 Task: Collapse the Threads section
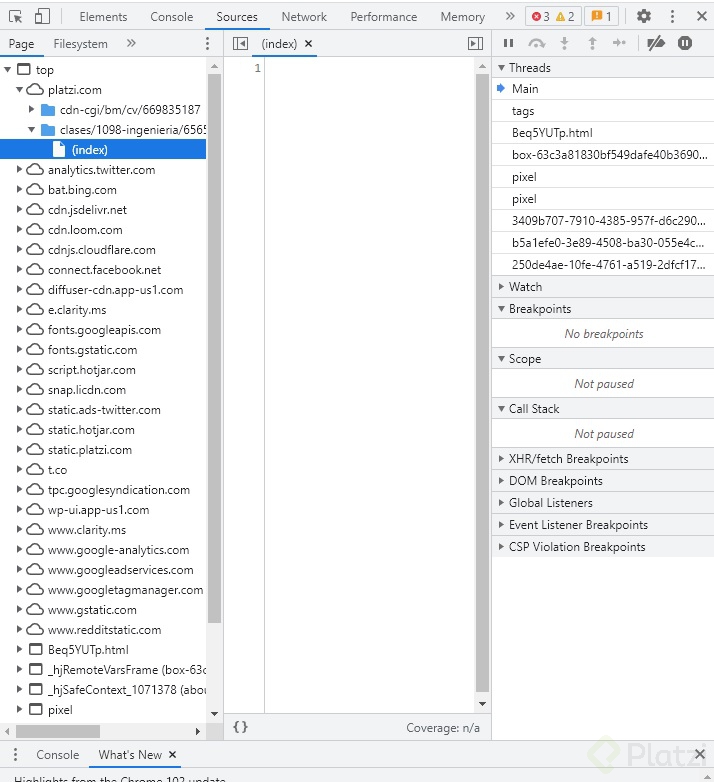tap(603, 67)
